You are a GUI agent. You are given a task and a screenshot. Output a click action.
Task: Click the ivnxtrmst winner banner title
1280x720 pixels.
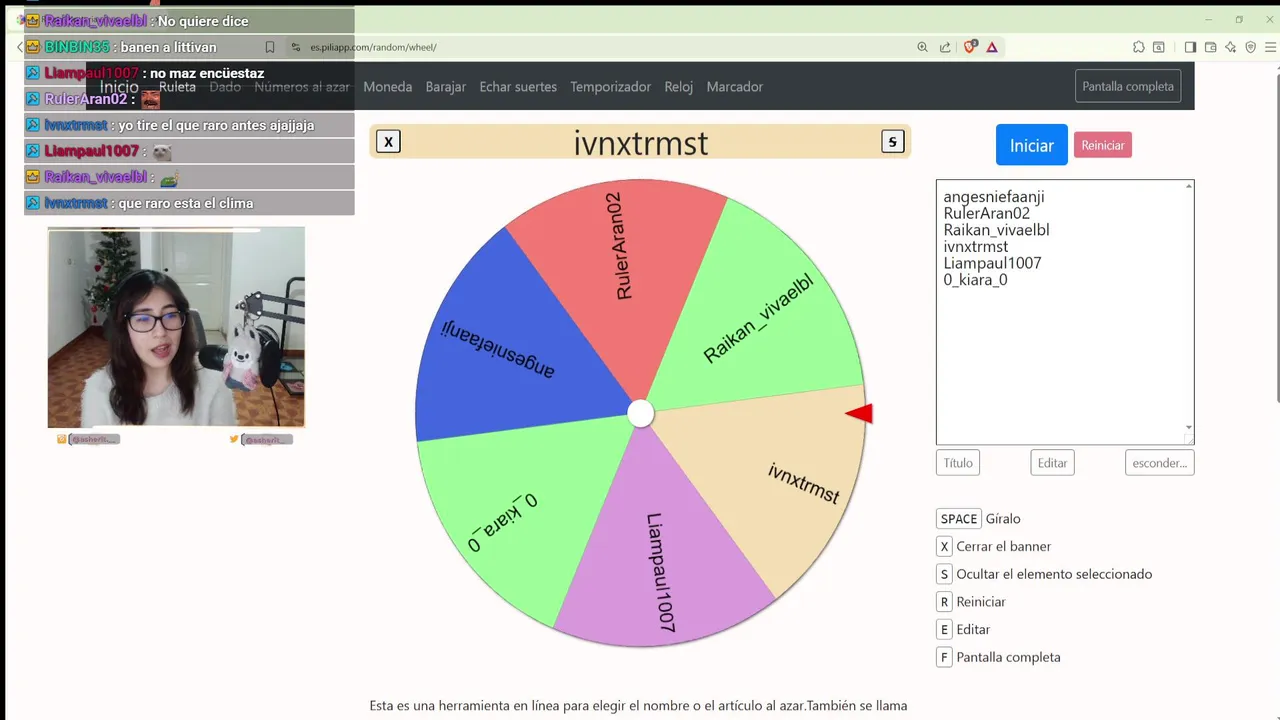tap(641, 143)
